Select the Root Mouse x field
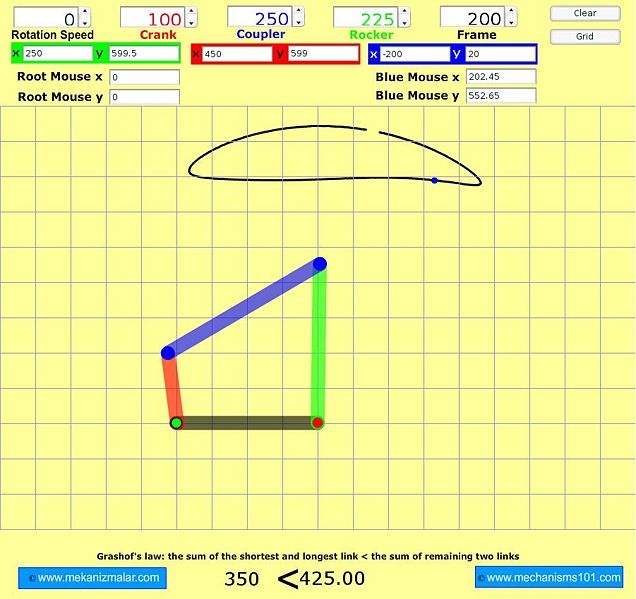The height and width of the screenshot is (599, 636). pos(144,77)
